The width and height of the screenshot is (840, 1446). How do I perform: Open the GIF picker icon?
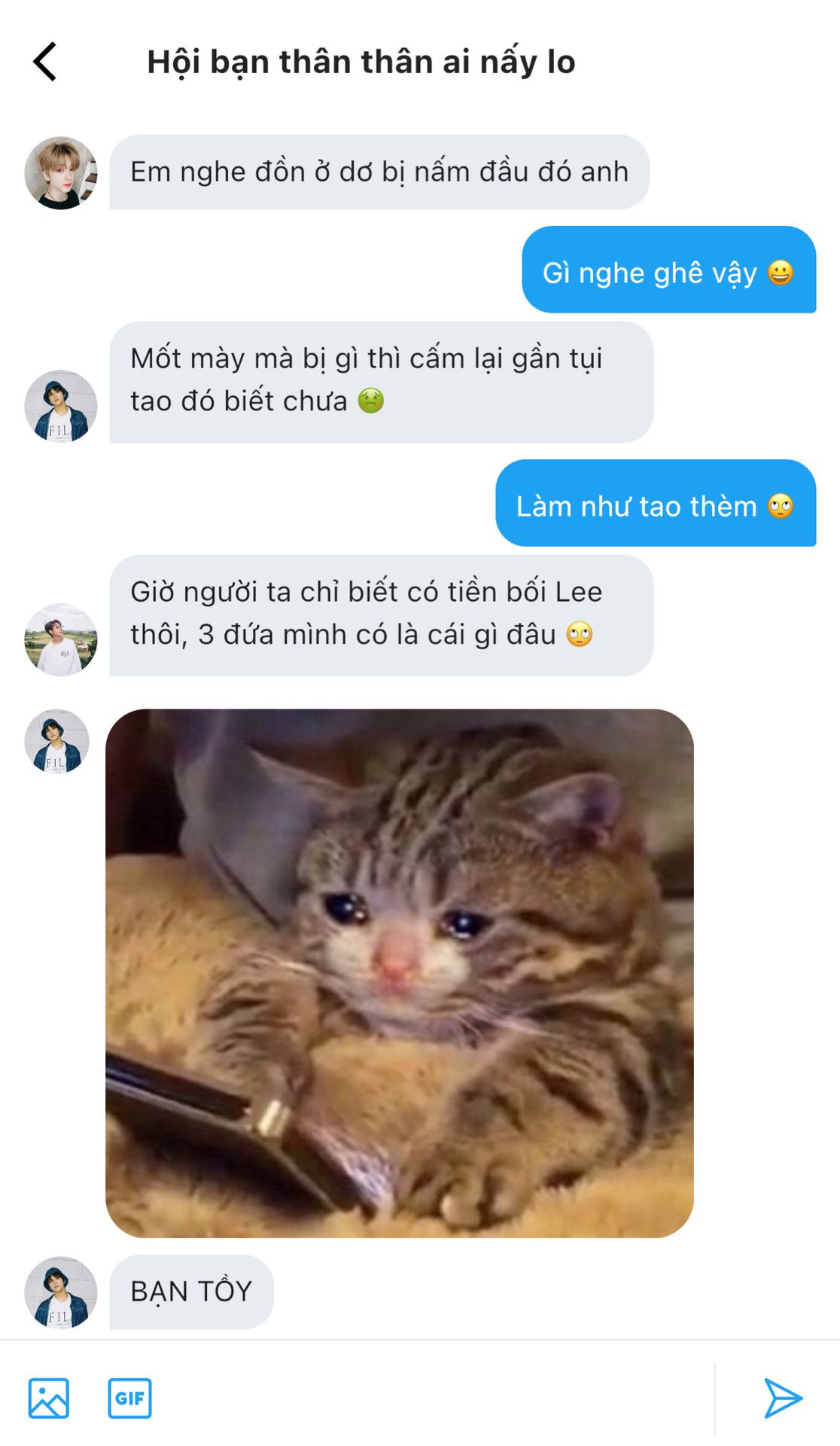coord(129,1399)
